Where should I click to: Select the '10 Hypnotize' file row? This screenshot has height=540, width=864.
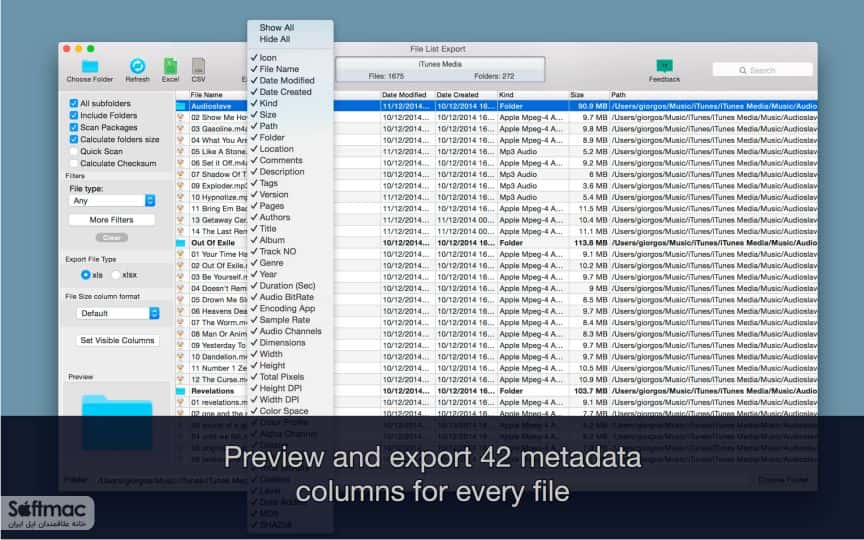point(496,197)
